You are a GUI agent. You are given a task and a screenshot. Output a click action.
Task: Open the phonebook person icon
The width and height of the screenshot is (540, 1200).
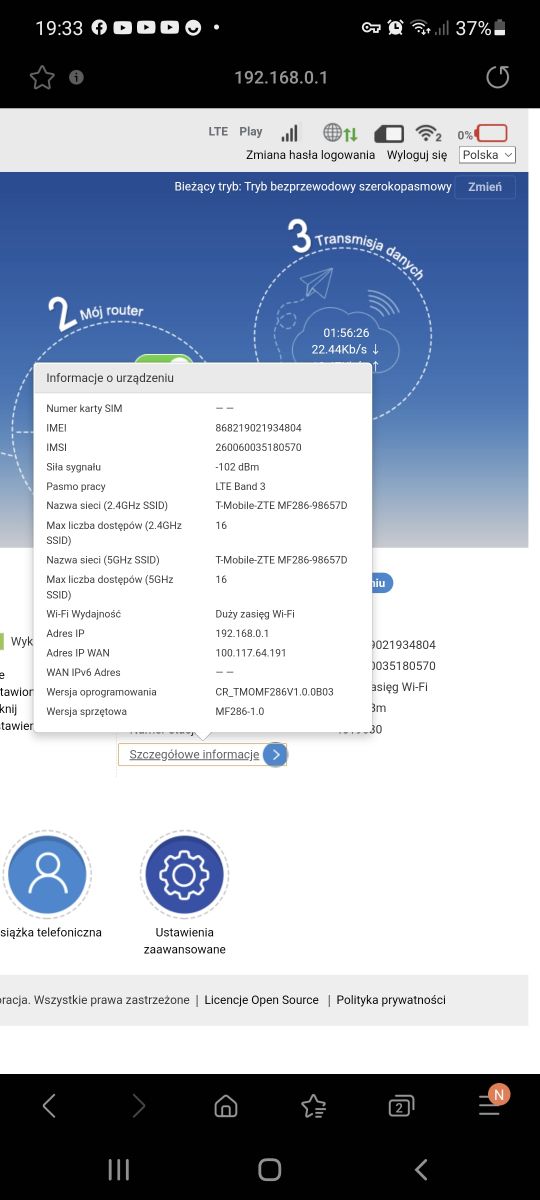[47, 874]
